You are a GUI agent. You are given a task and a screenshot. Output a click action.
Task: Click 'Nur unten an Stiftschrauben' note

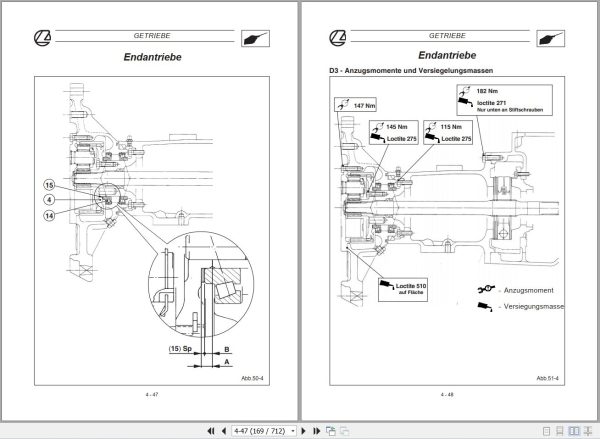[x=510, y=110]
